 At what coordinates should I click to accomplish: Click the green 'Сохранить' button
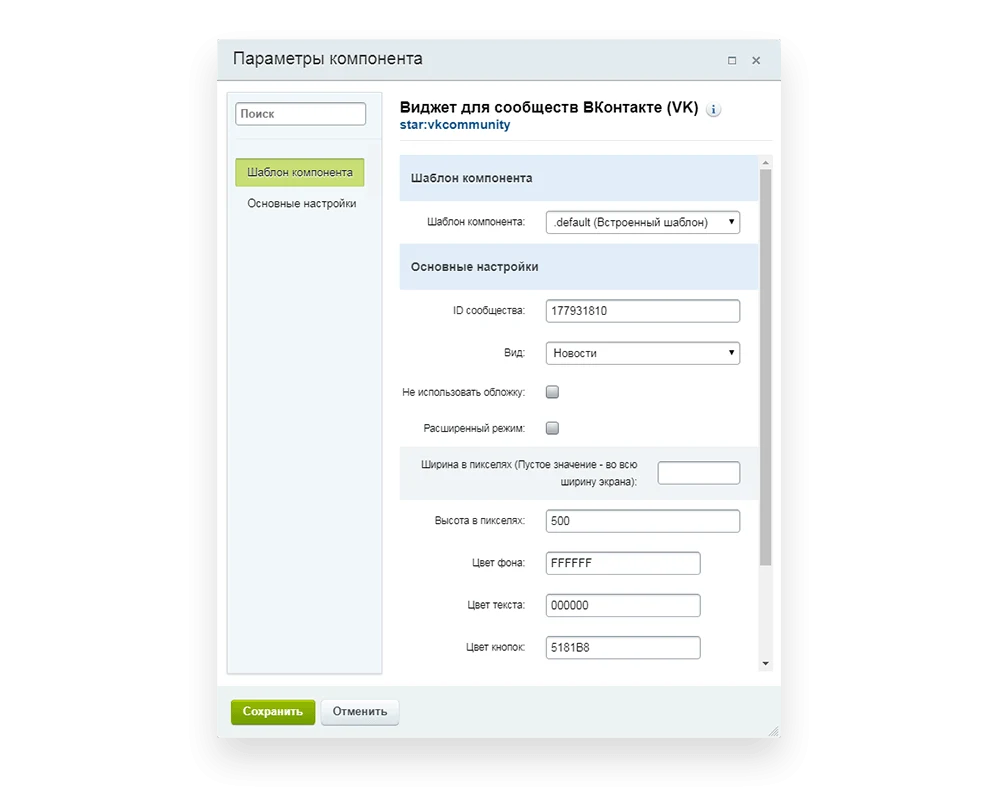pyautogui.click(x=273, y=711)
